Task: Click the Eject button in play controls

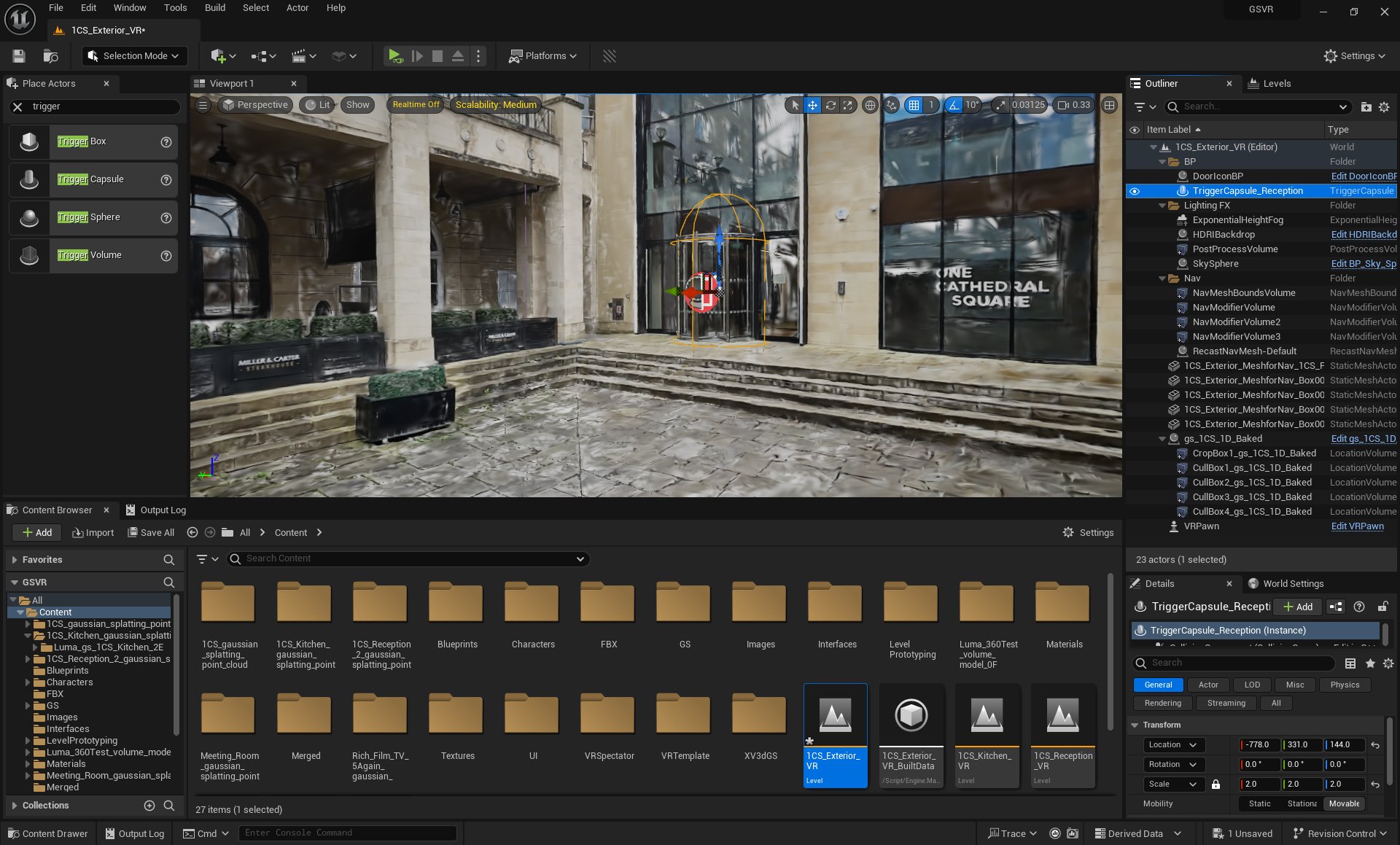Action: (x=458, y=56)
